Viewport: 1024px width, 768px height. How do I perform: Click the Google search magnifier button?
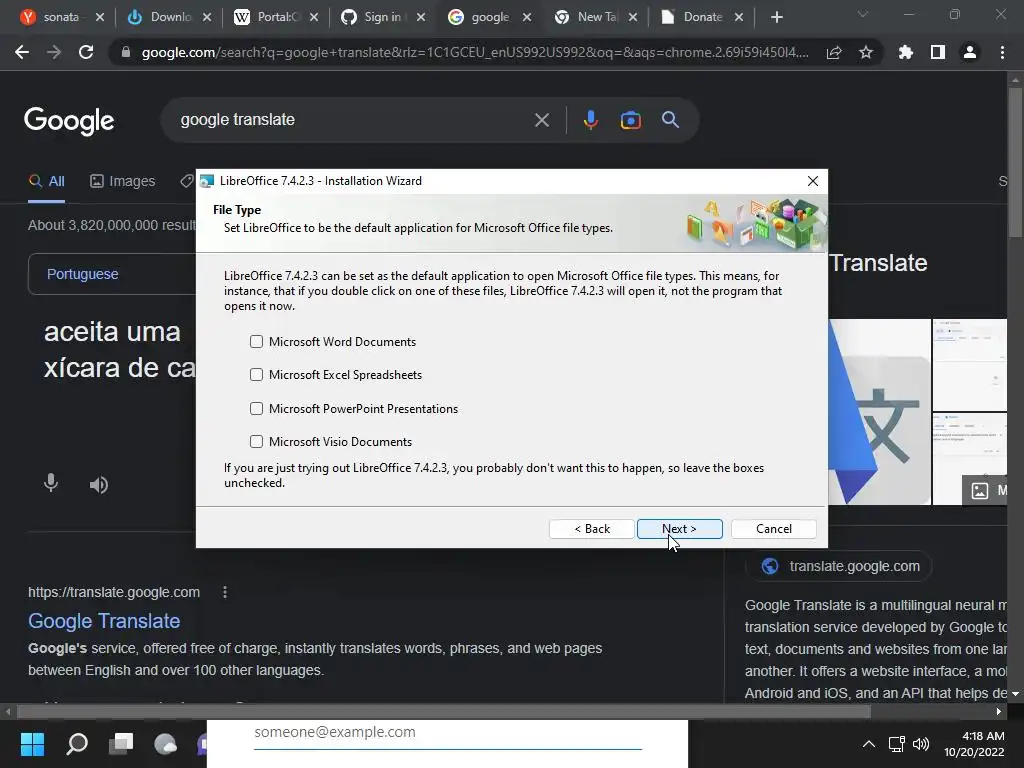pos(670,120)
